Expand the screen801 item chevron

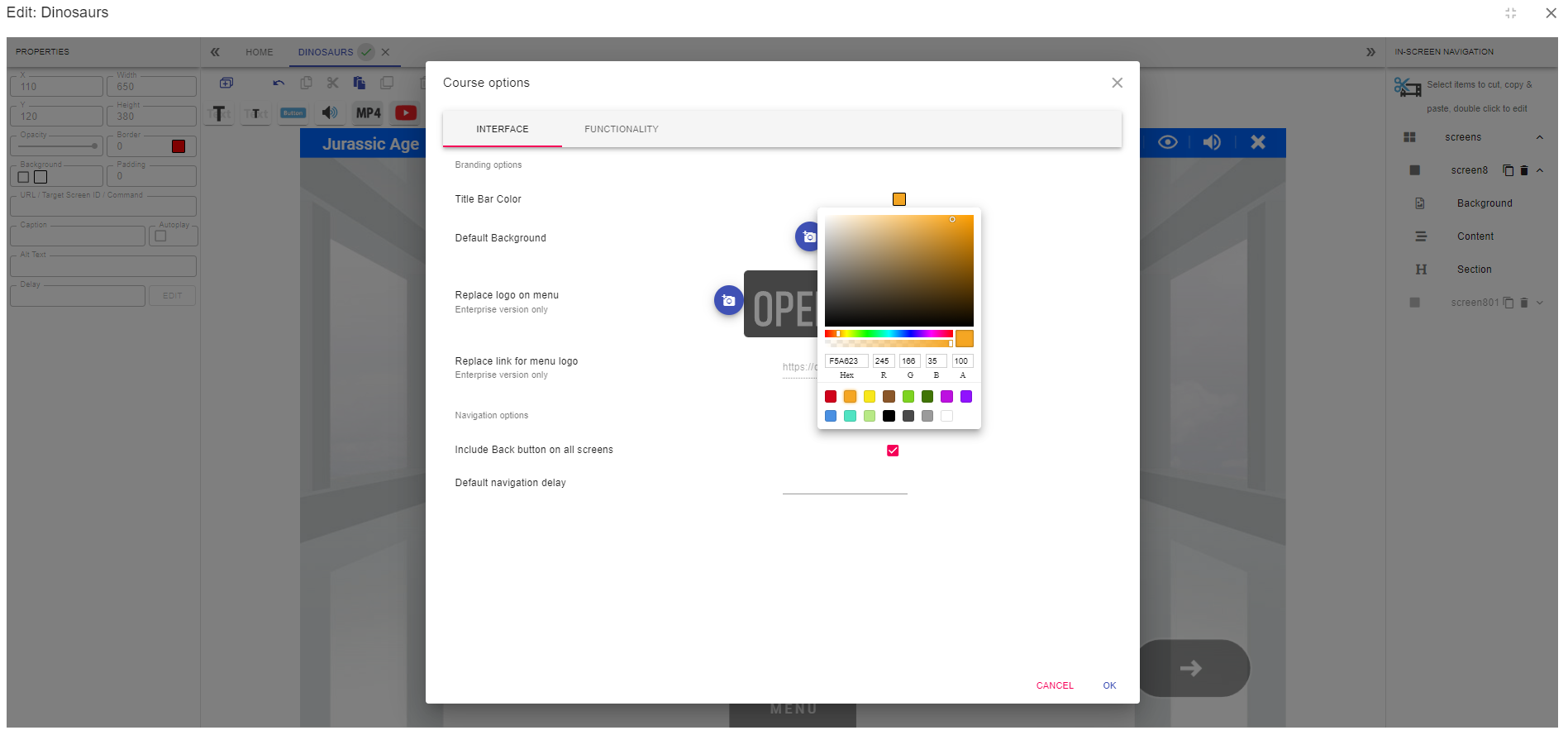1539,303
